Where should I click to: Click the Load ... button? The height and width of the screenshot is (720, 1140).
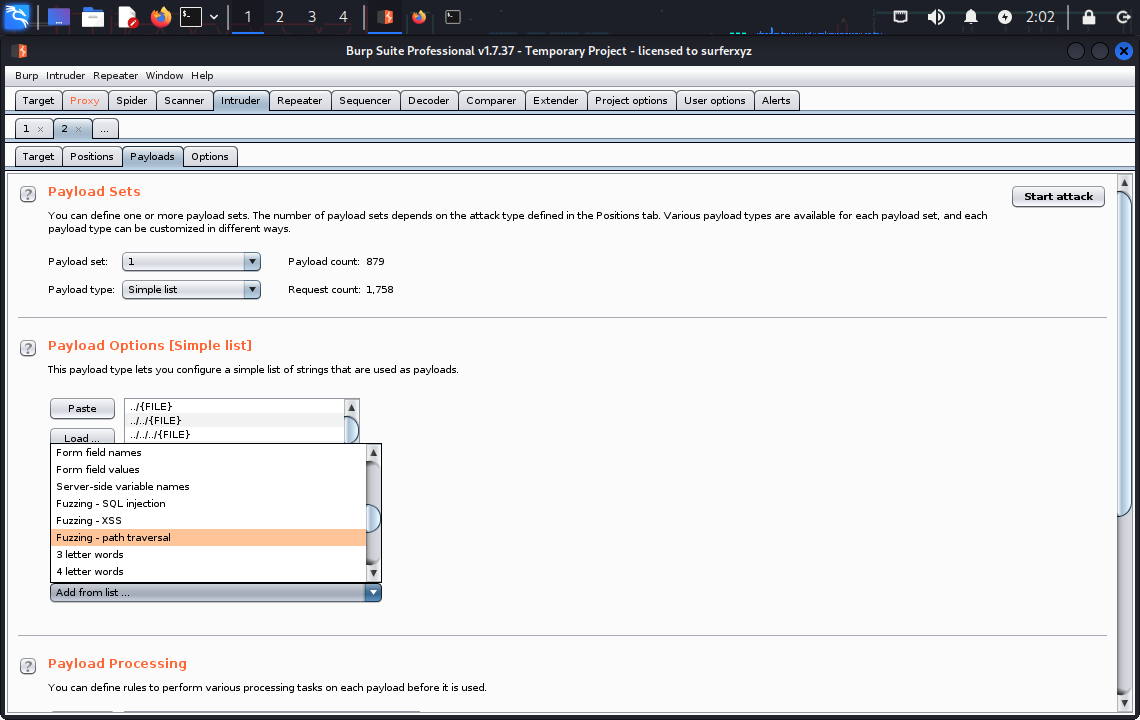coord(82,437)
